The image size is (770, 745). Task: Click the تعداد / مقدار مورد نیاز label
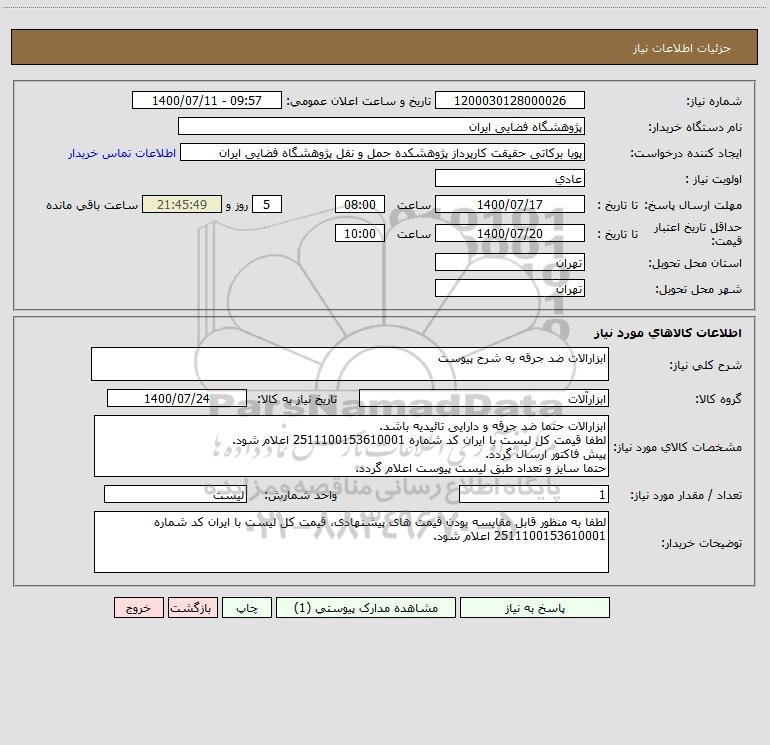tap(686, 495)
